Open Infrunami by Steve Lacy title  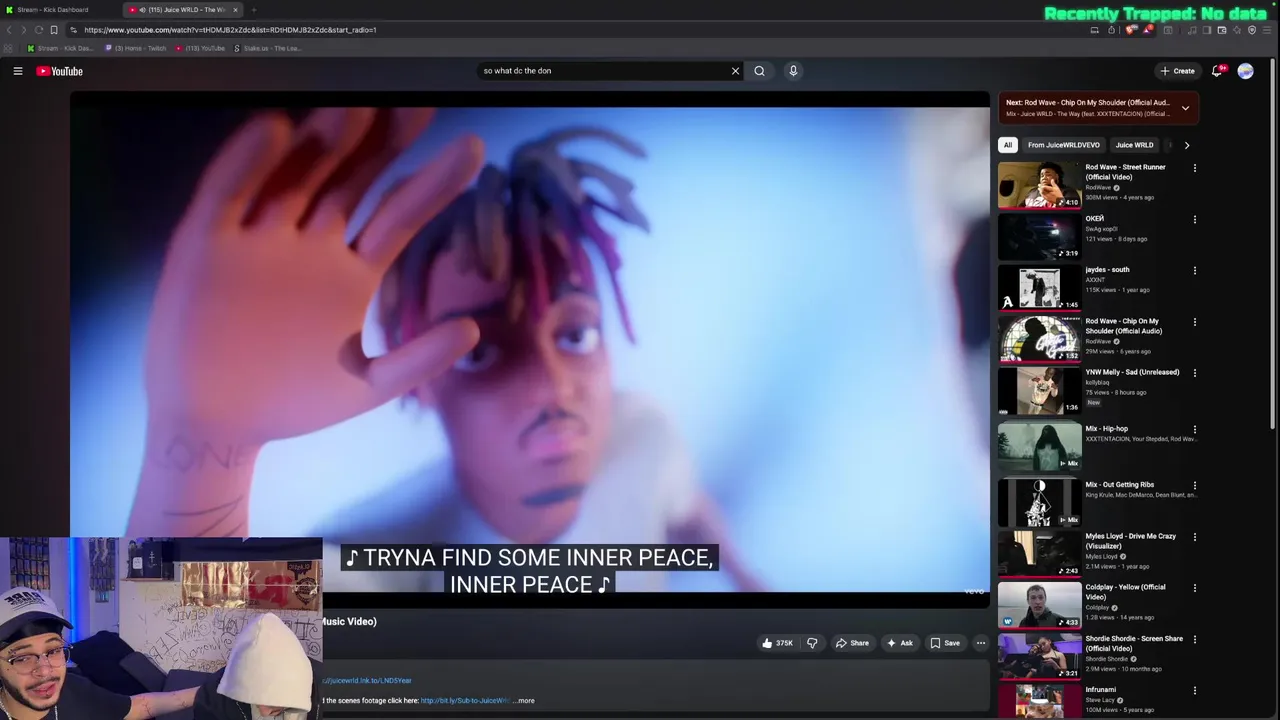click(1101, 690)
